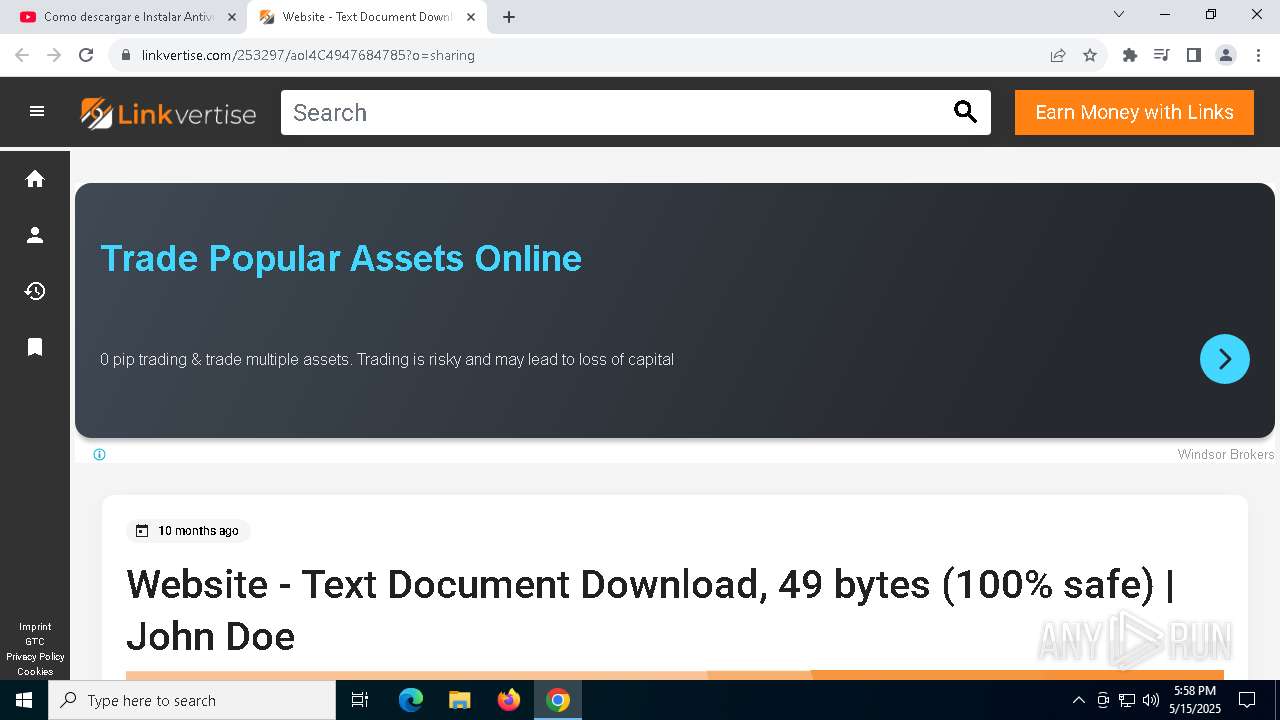Open the profile icon in sidebar
The height and width of the screenshot is (720, 1280).
point(35,235)
